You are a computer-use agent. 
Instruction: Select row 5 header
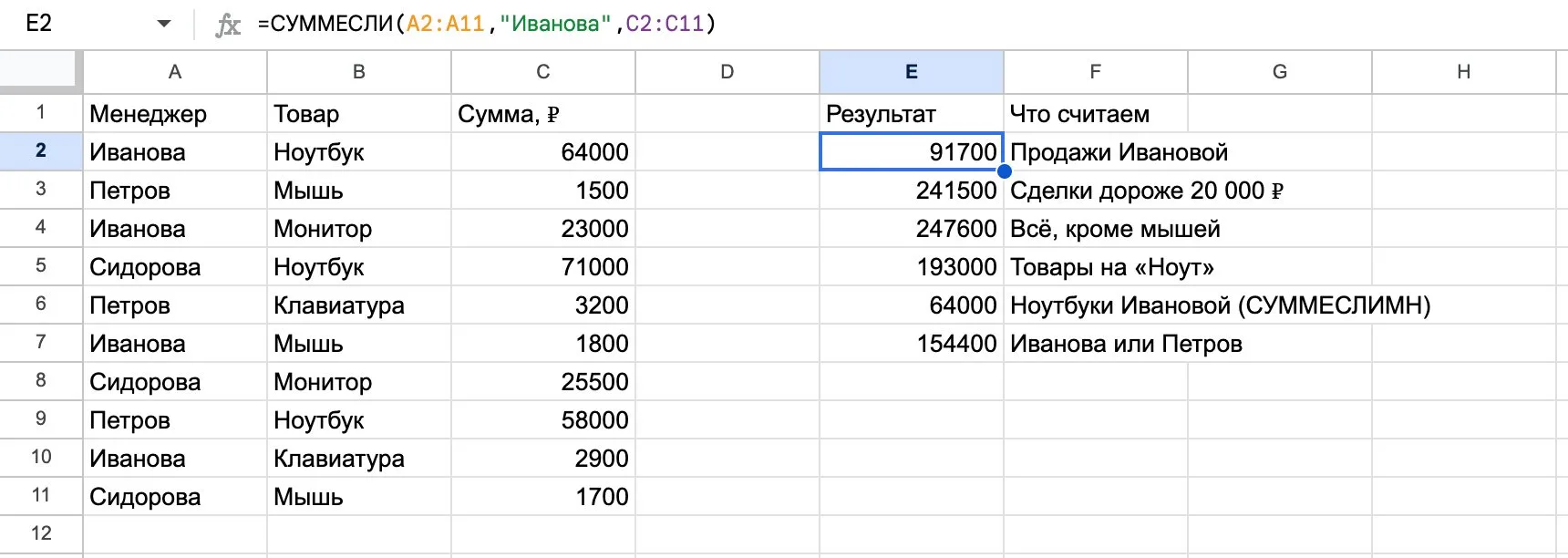[41, 266]
